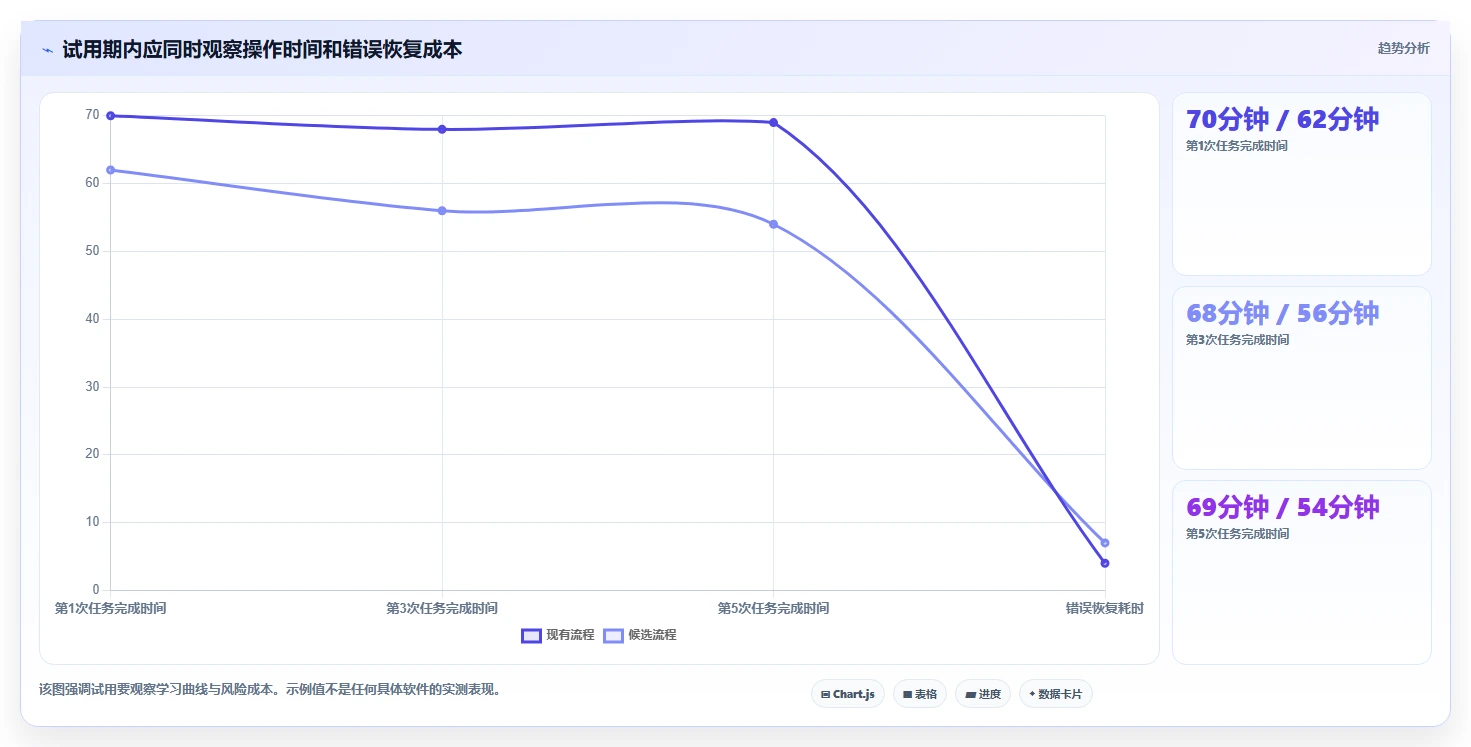Click the 现有流程 point above 错误恢复耗时
Screen dimensions: 1471x747
click(1105, 563)
